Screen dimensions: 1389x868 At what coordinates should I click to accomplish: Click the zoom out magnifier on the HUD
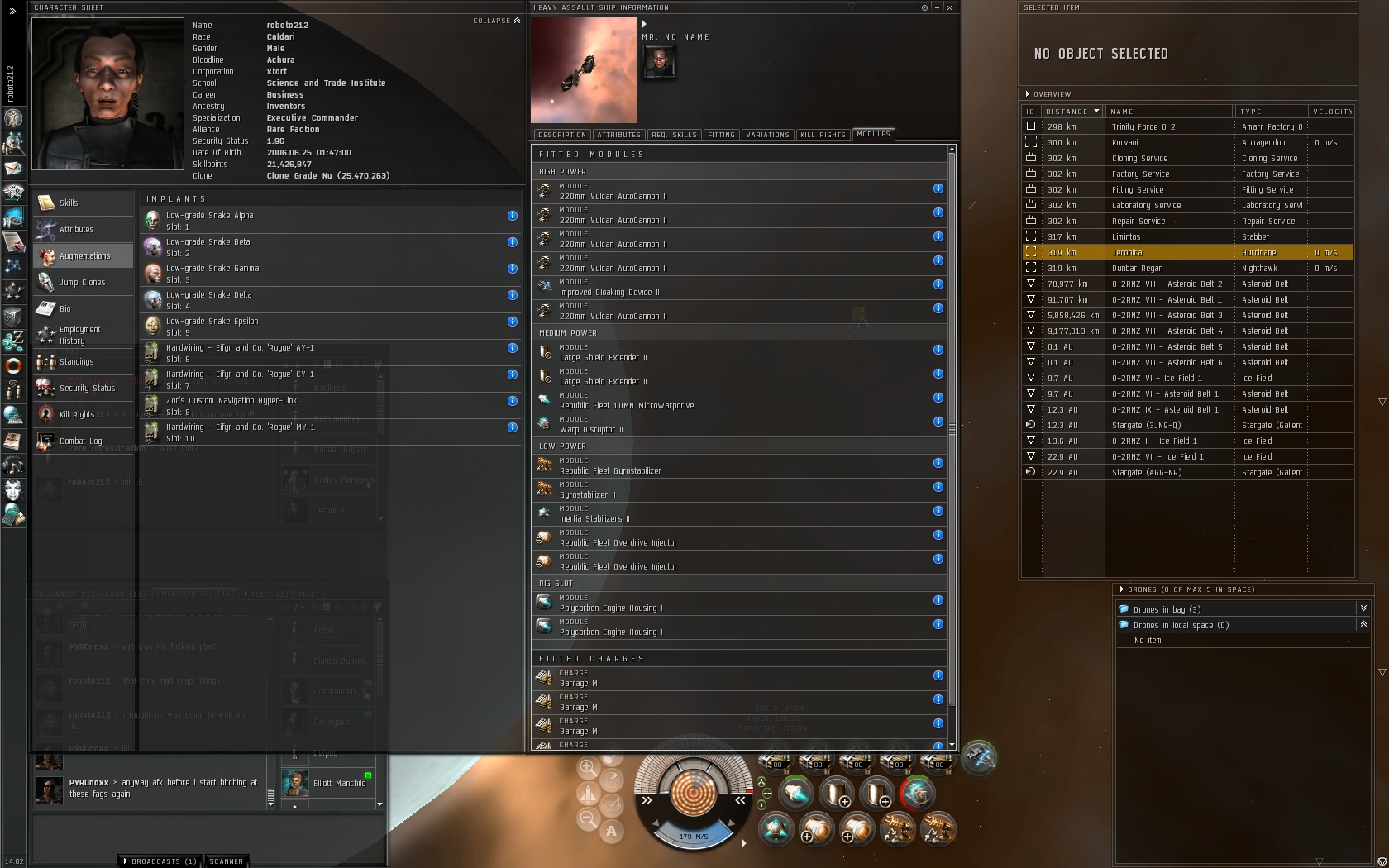coord(588,819)
